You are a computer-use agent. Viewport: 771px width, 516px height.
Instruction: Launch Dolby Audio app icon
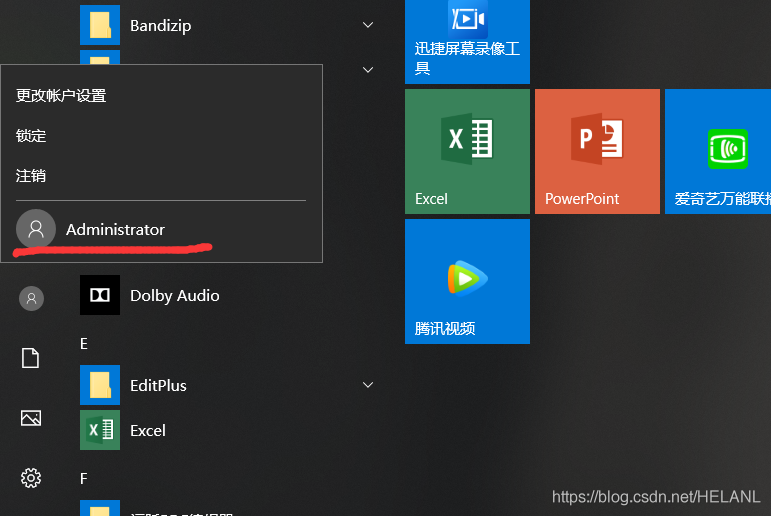pos(100,295)
